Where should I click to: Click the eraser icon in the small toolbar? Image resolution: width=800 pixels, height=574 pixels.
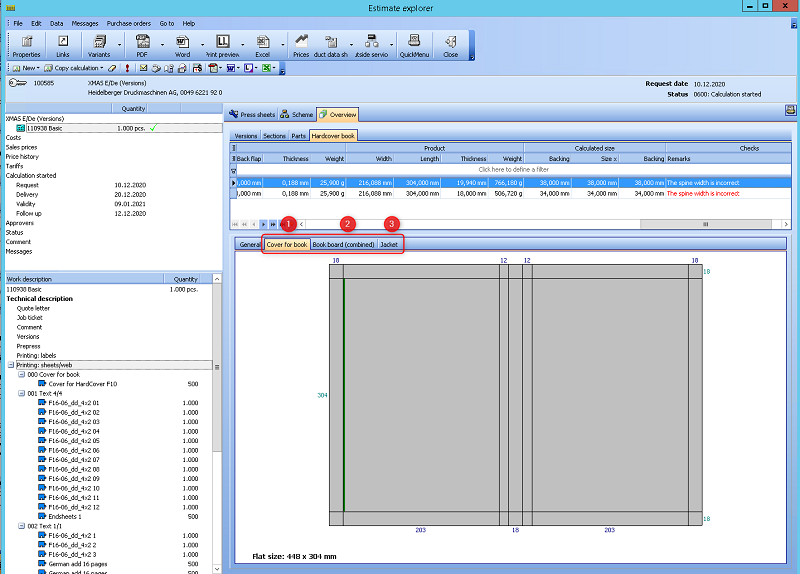[x=112, y=68]
